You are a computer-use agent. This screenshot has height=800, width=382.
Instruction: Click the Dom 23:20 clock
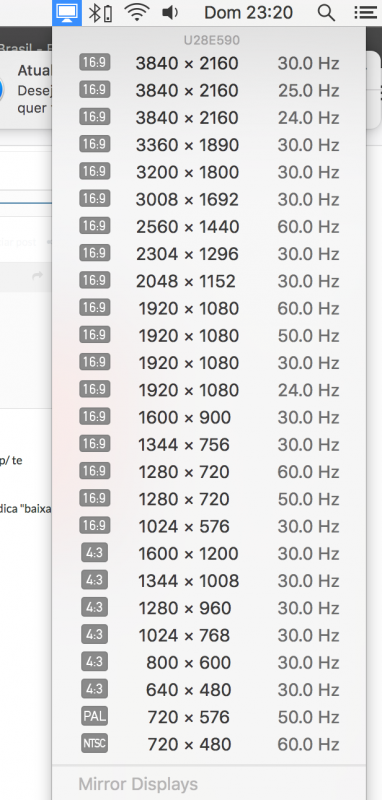(248, 13)
